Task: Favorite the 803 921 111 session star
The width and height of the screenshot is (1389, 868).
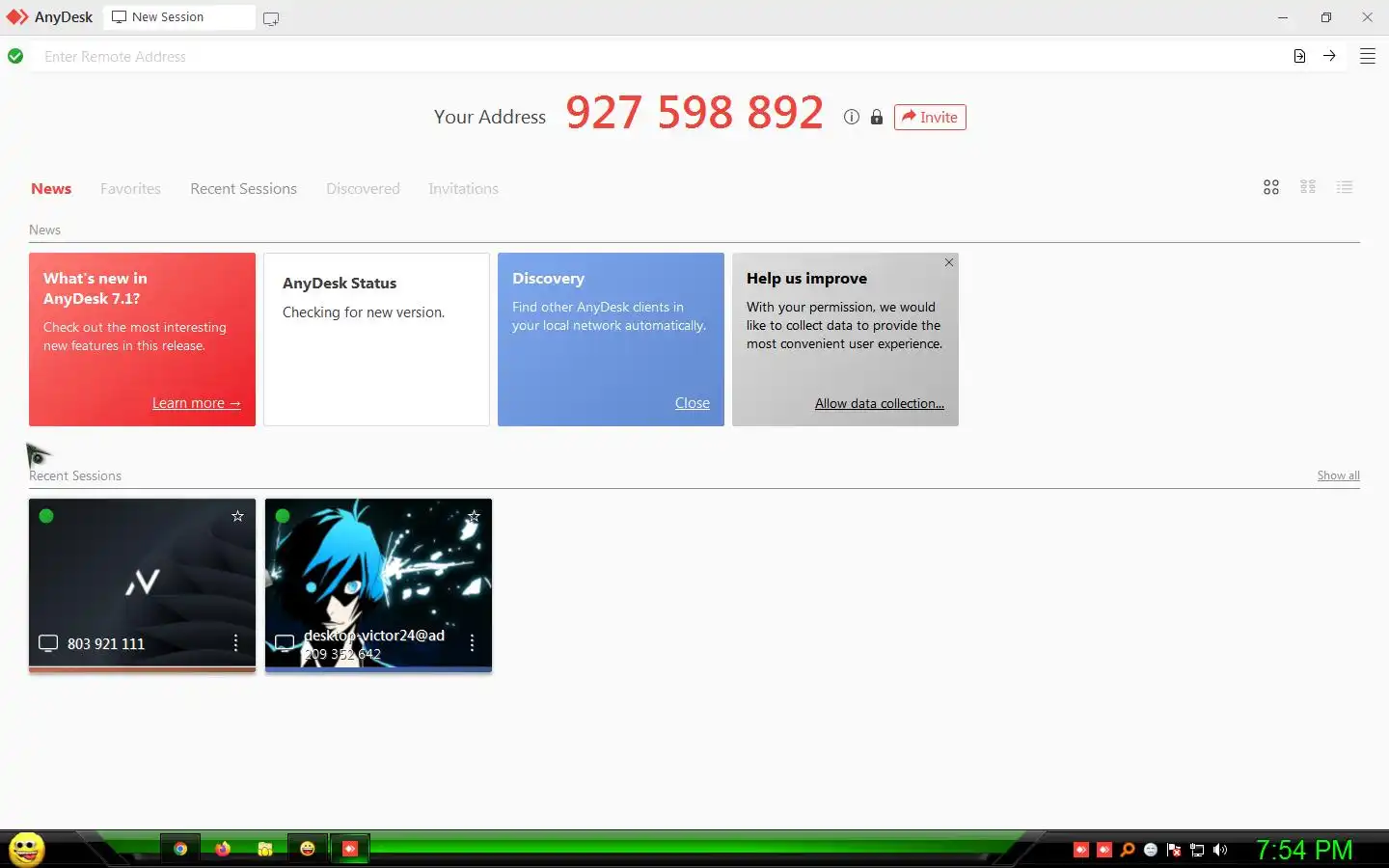Action: (237, 516)
